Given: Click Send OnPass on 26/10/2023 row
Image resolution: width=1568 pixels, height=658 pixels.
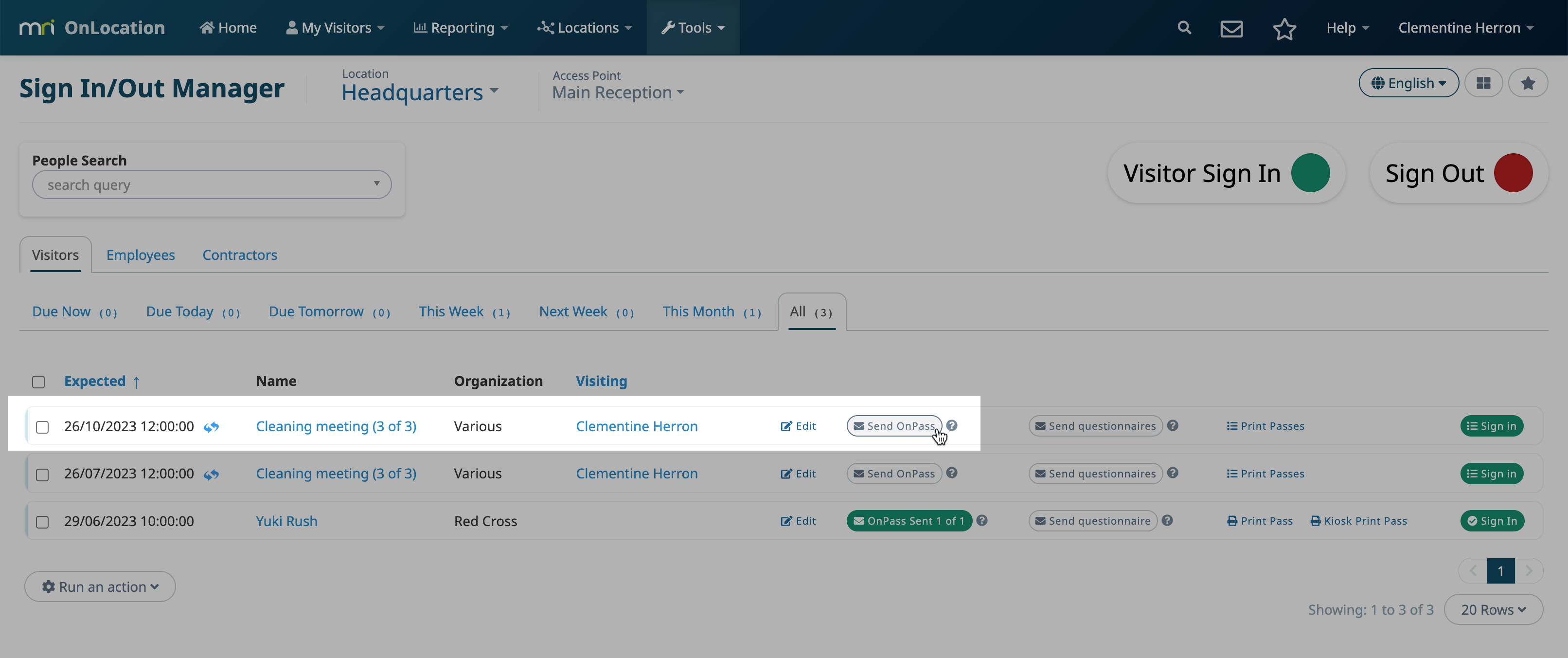Looking at the screenshot, I should point(894,426).
